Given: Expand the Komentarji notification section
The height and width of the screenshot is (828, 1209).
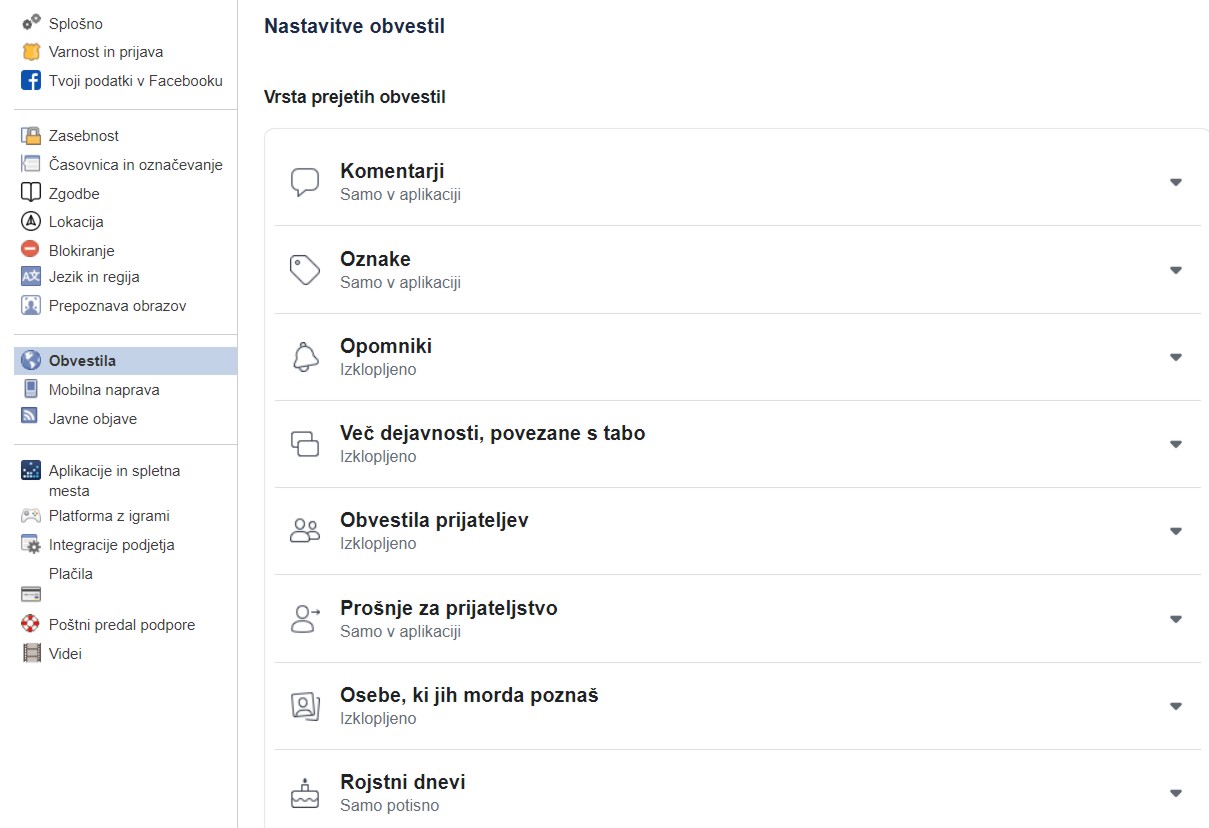Looking at the screenshot, I should [1176, 182].
